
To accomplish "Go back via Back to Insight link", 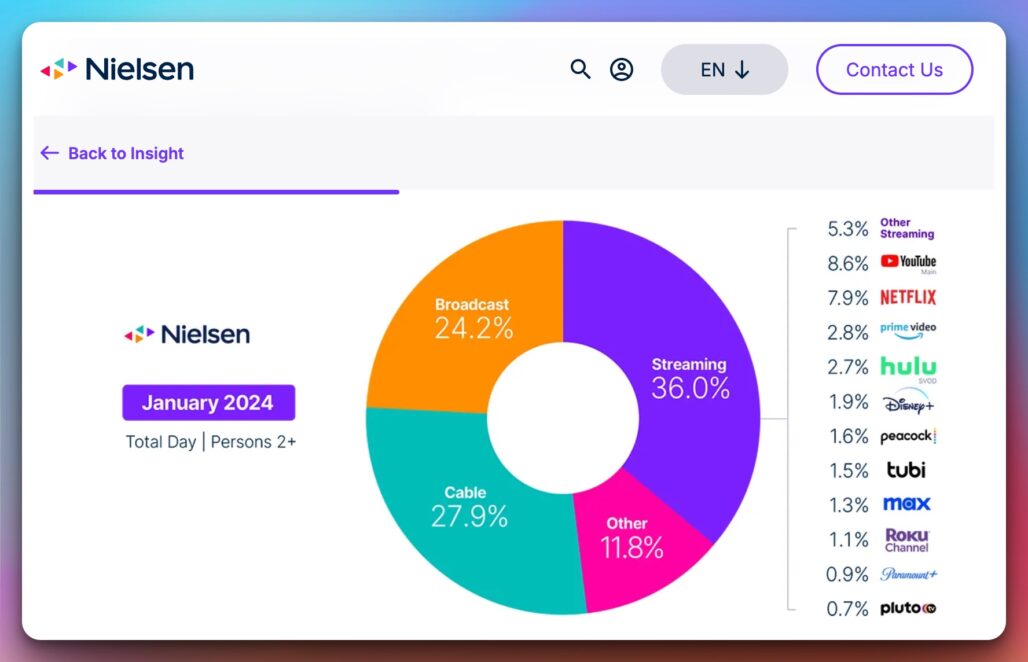I will 112,153.
